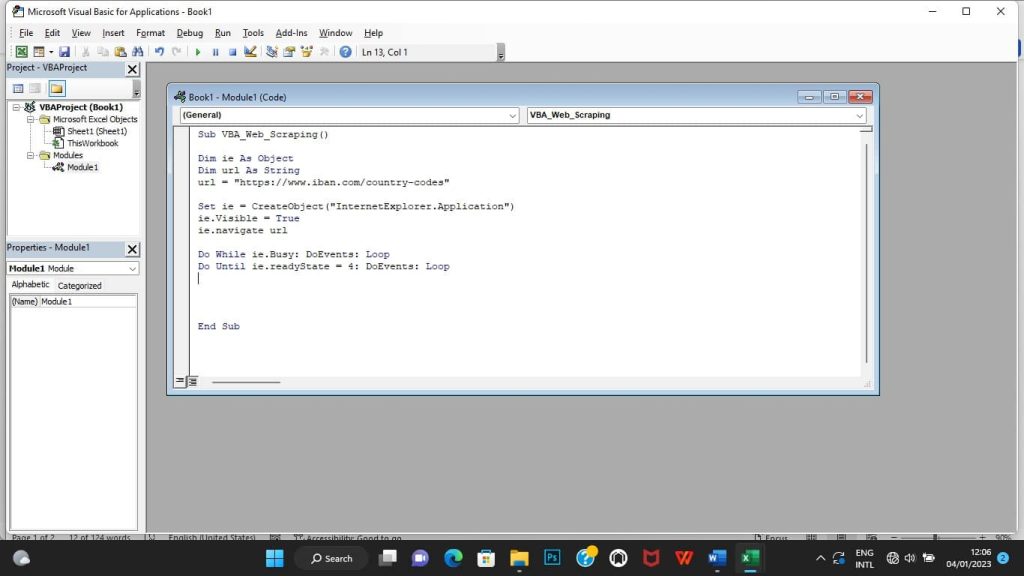Click the View Microsoft Excel toolbar icon
The width and height of the screenshot is (1024, 576).
22,52
